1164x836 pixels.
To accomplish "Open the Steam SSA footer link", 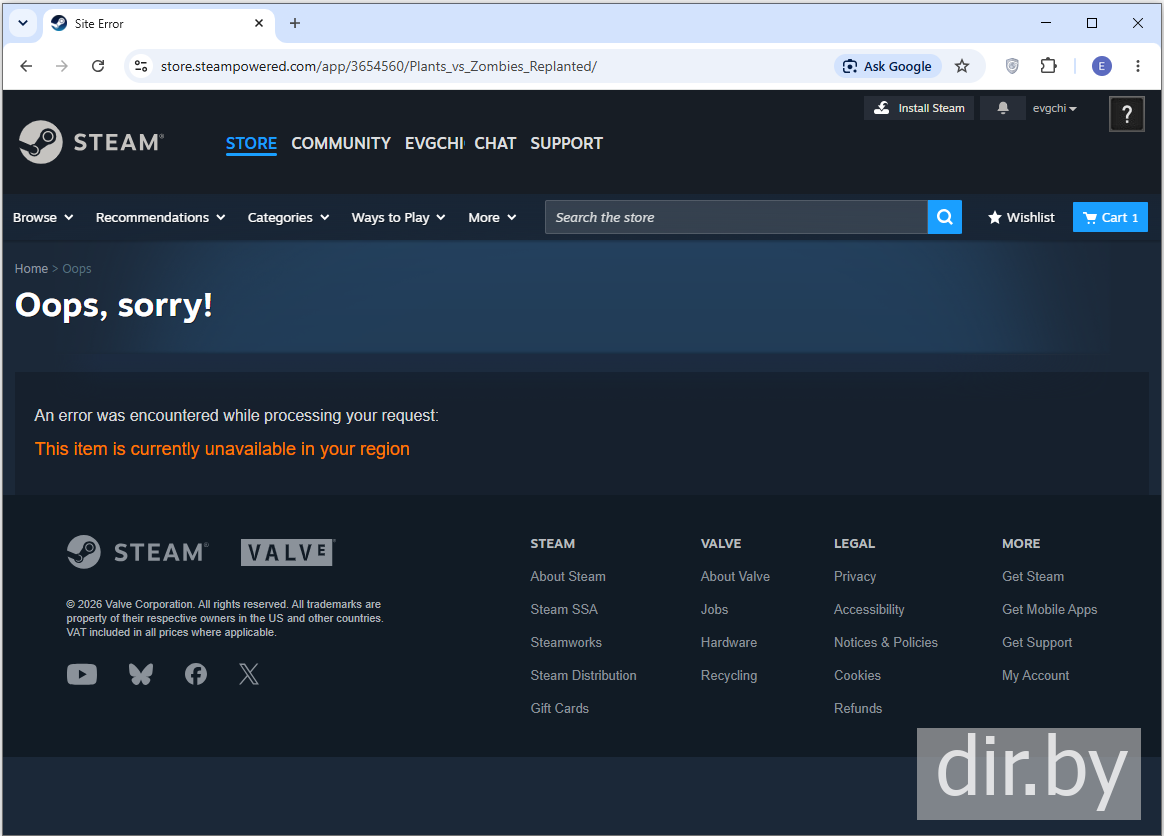I will (564, 609).
